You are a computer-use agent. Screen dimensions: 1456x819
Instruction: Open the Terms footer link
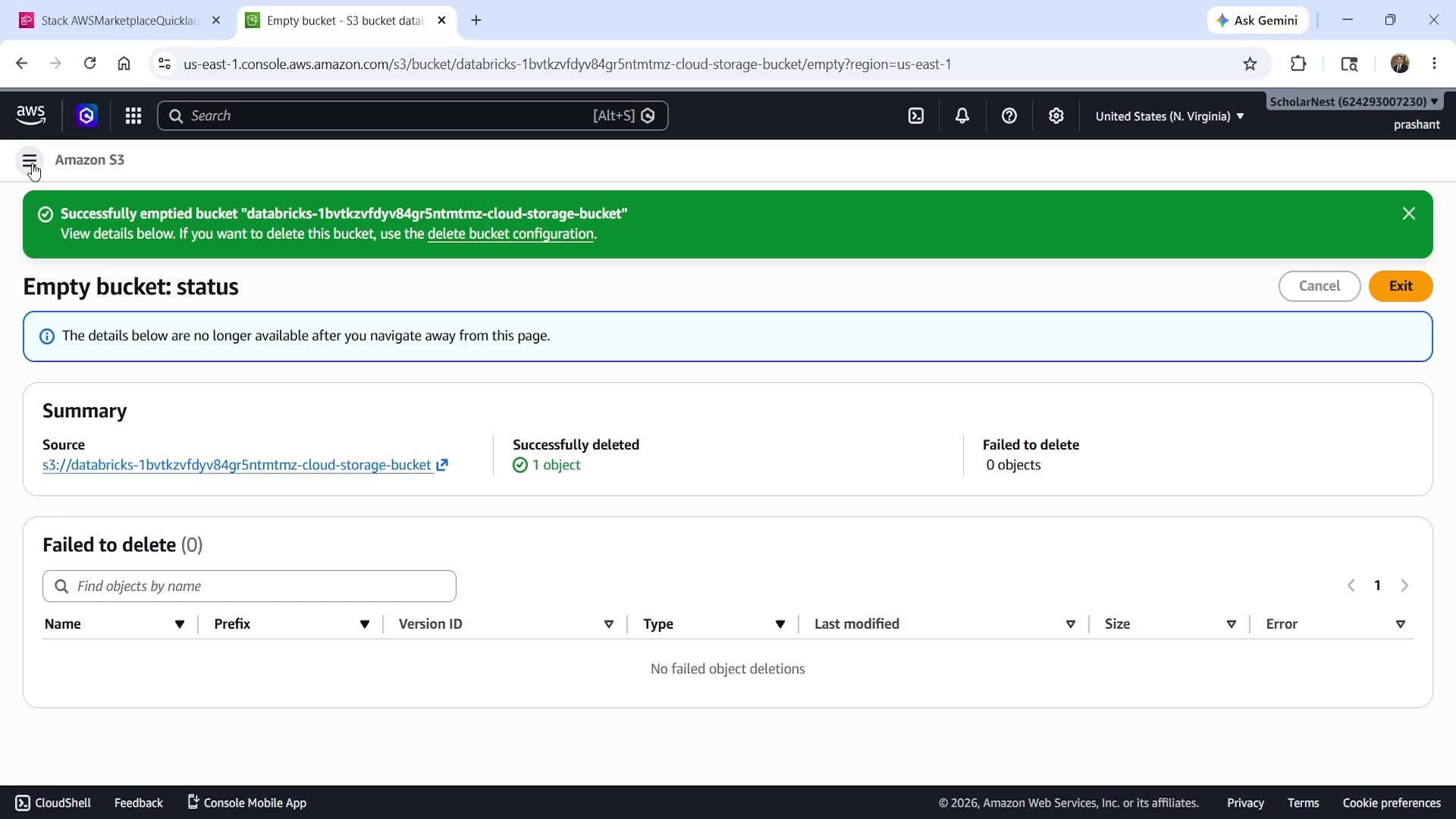click(x=1304, y=802)
